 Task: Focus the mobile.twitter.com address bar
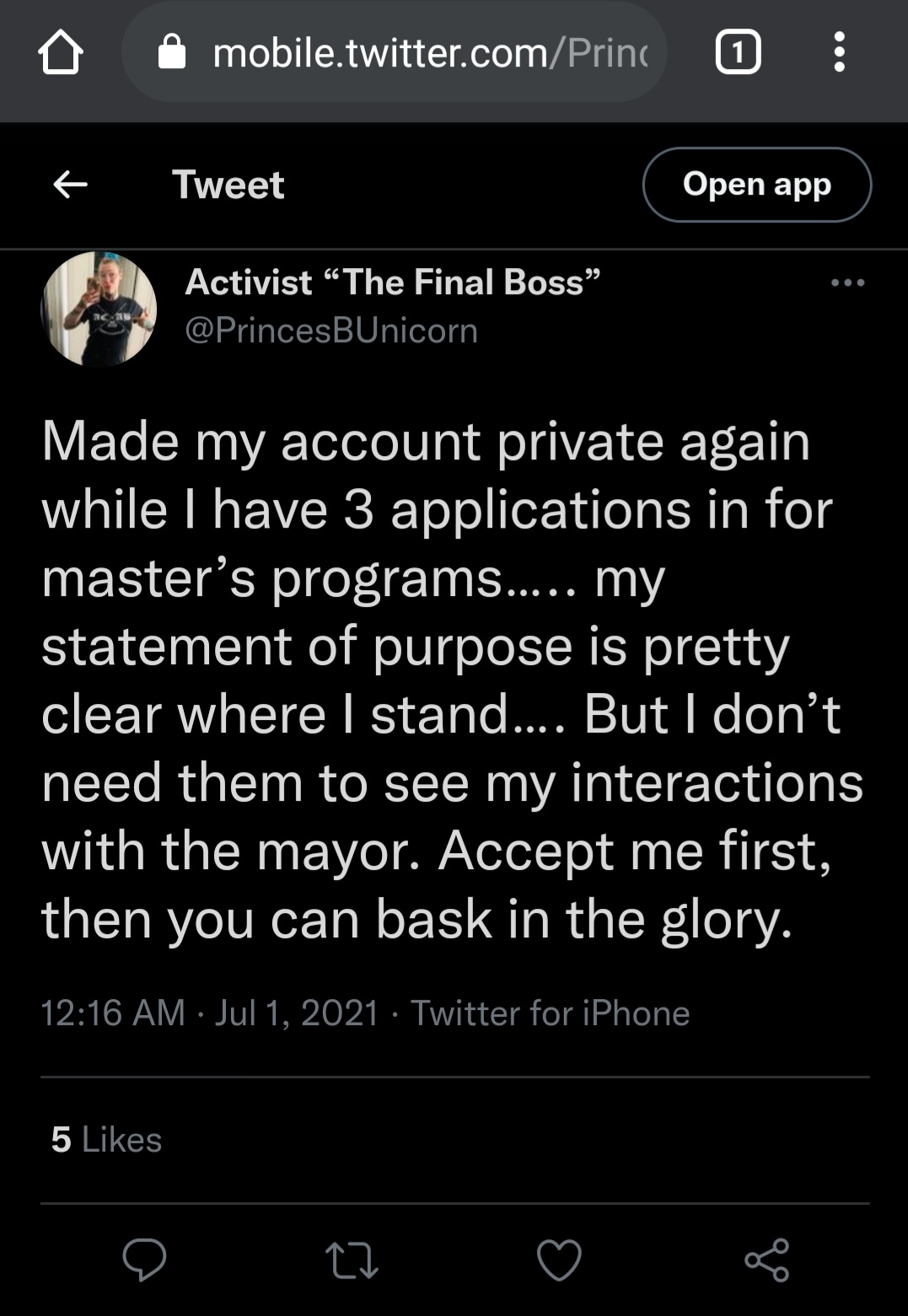coord(430,53)
